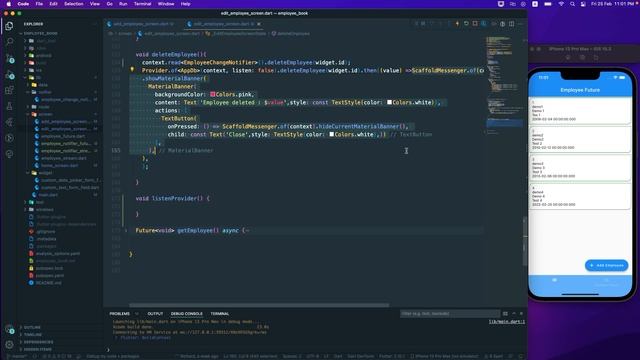Open Manage settings gear icon
Viewport: 640px width, 360px height.
(x=9, y=345)
